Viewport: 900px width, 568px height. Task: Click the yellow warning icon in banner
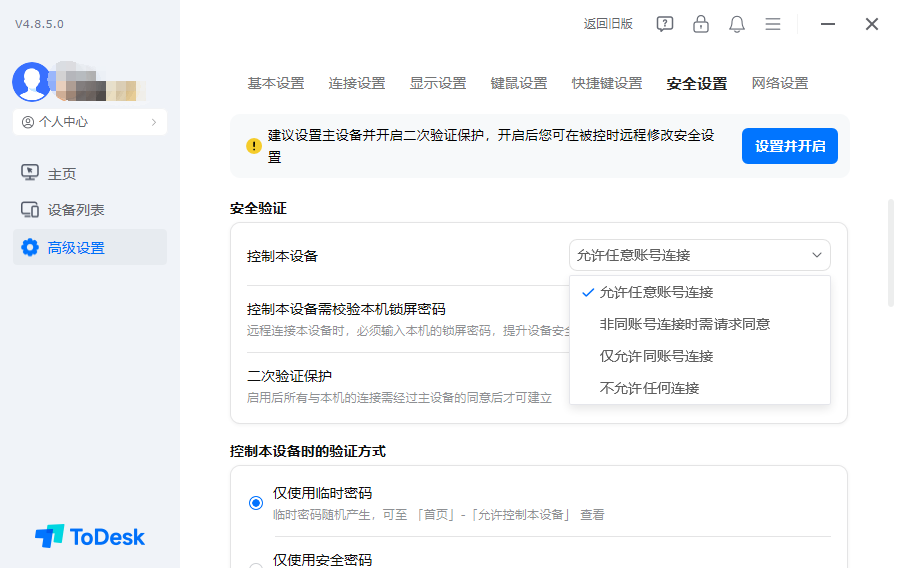coord(254,146)
